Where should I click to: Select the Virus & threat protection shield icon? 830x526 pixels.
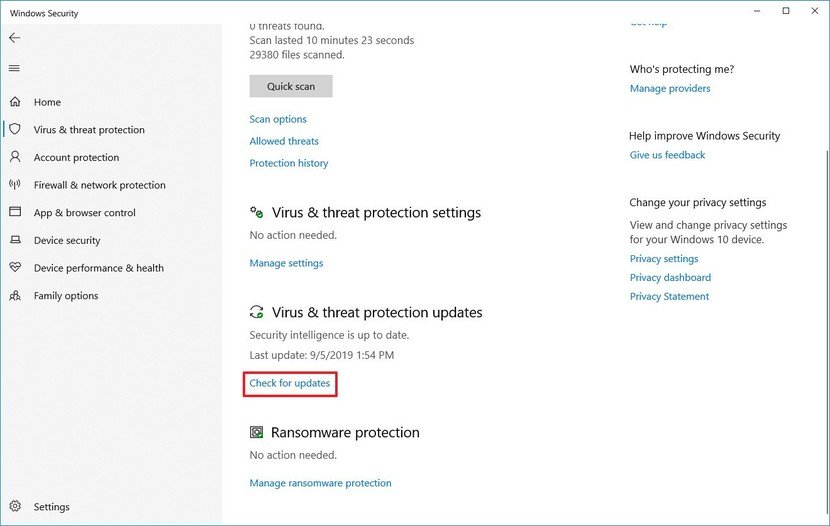click(15, 130)
